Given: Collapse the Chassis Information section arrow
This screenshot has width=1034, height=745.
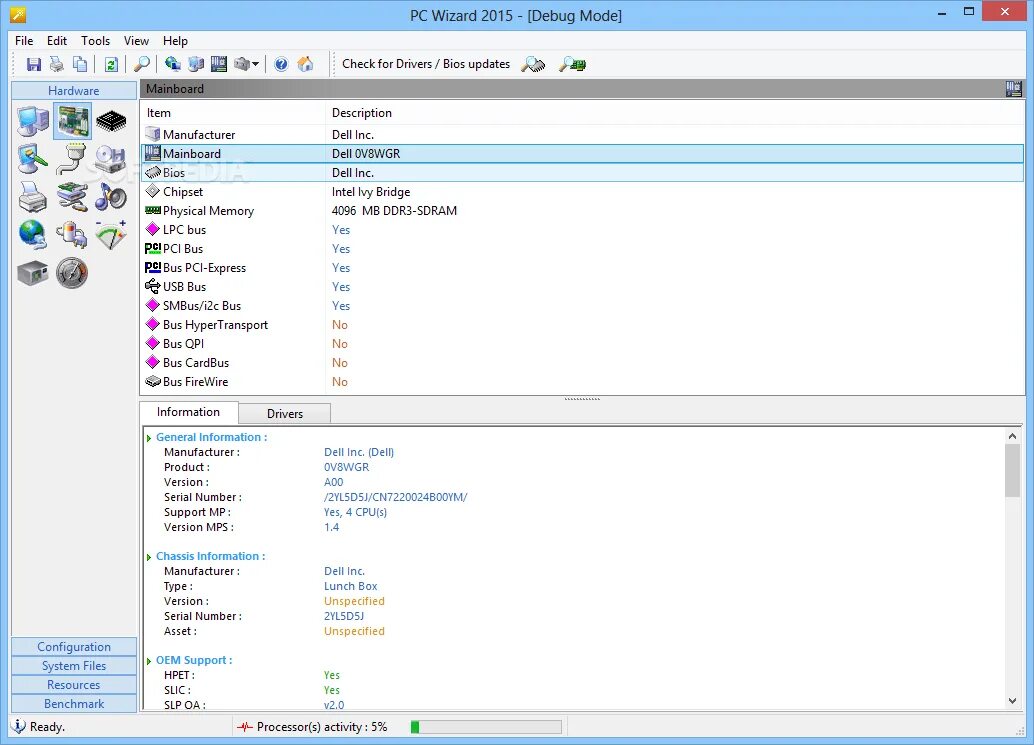Looking at the screenshot, I should coord(149,557).
